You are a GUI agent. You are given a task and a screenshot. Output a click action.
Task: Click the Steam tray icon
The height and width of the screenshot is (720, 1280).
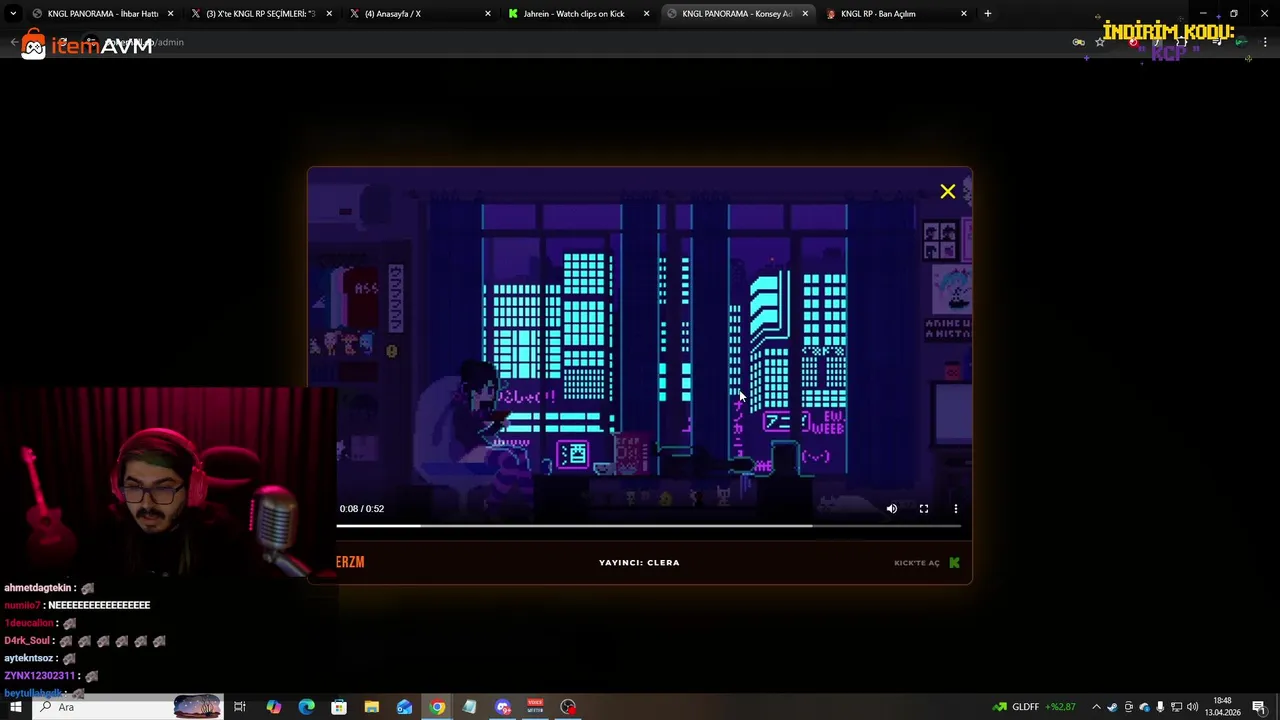click(1112, 707)
